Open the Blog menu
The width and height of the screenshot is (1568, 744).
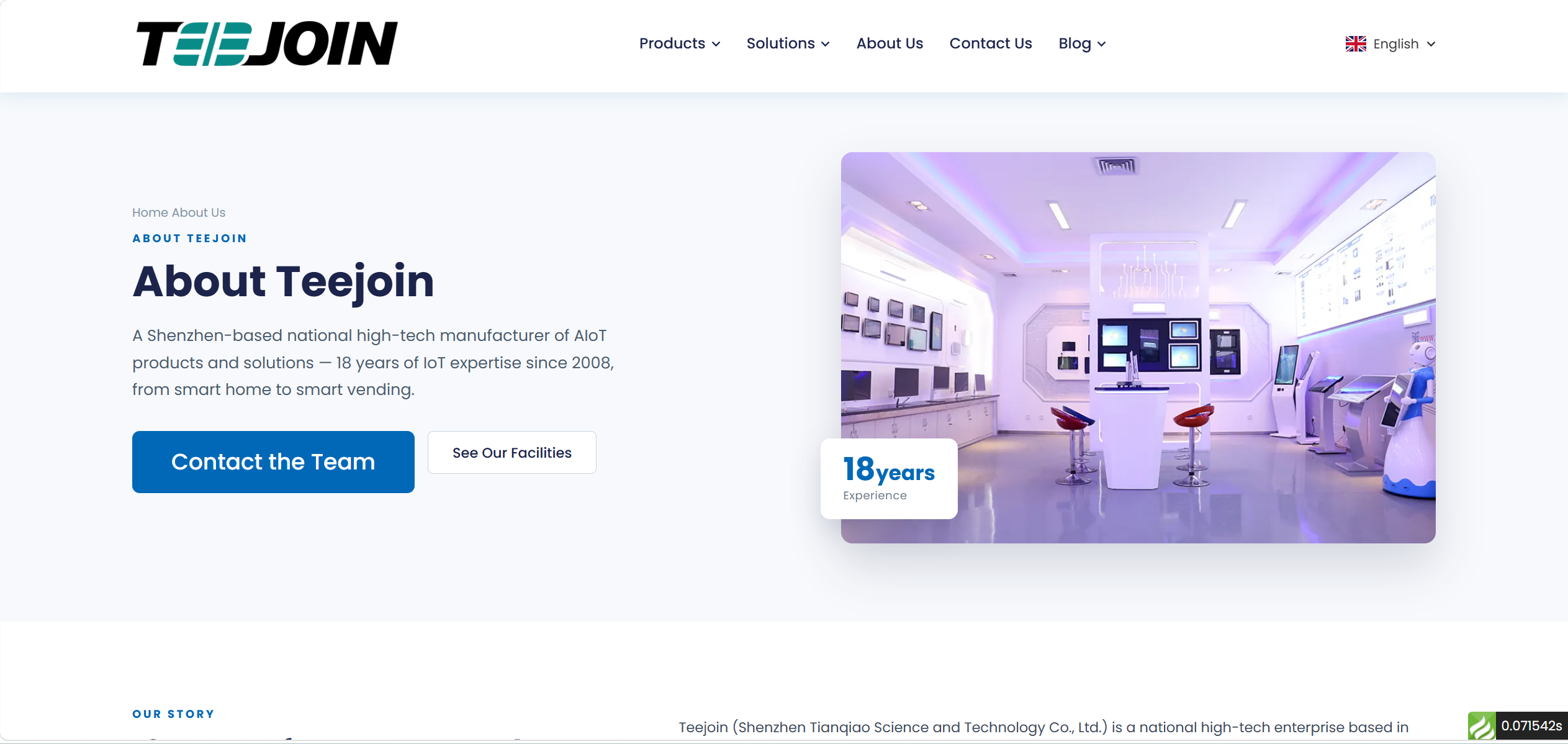click(x=1075, y=43)
